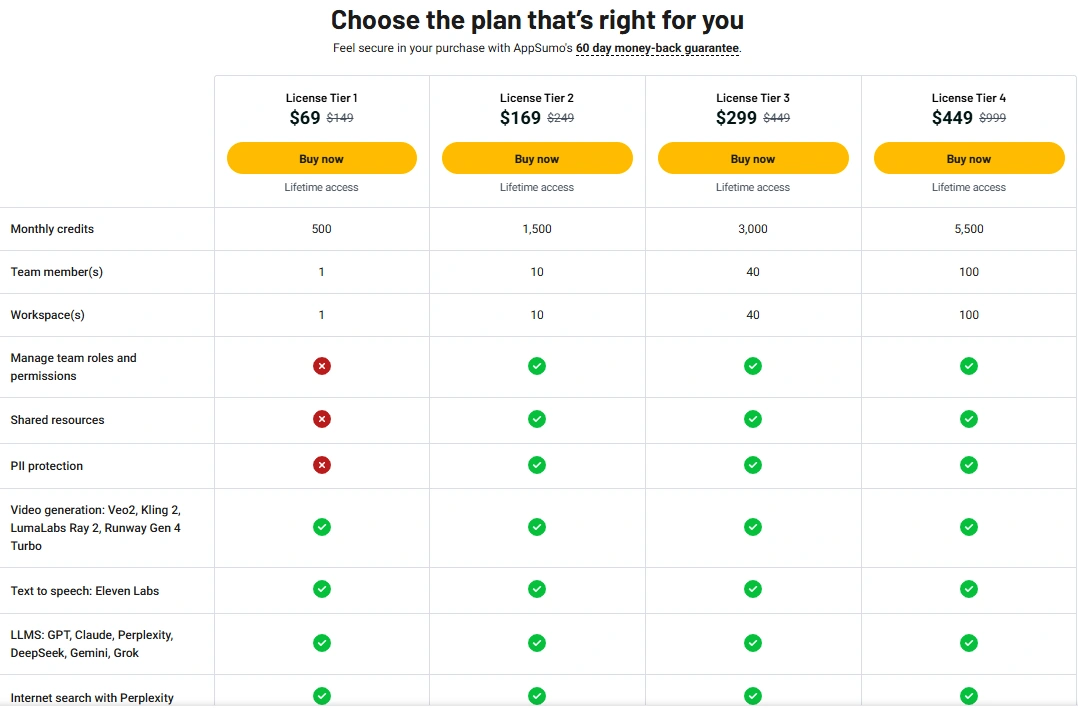Screen dimensions: 1078x708
Task: Click Buy now for License Tier 3
Action: click(x=753, y=158)
